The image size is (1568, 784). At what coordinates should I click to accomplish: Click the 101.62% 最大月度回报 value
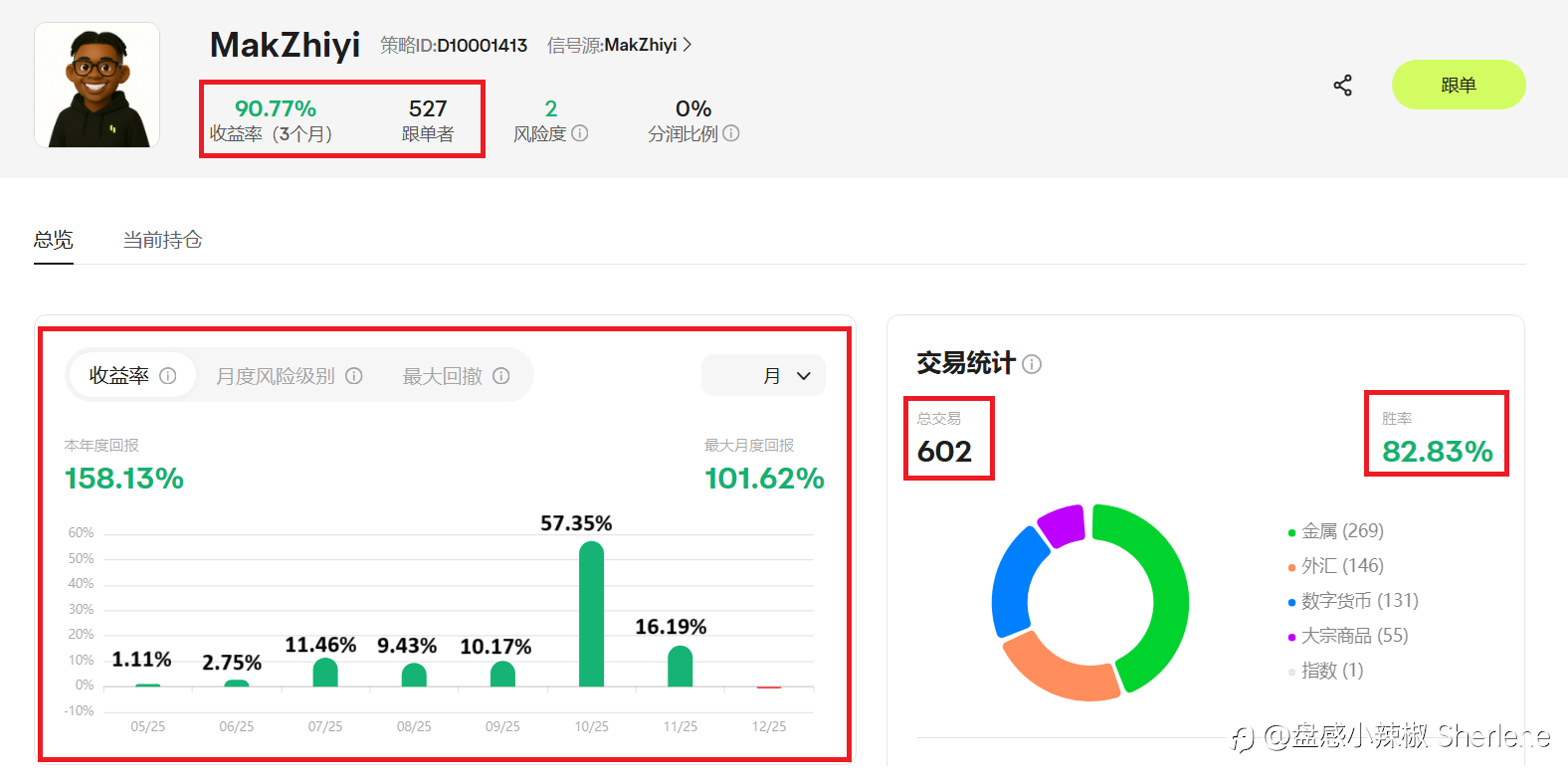pyautogui.click(x=765, y=479)
